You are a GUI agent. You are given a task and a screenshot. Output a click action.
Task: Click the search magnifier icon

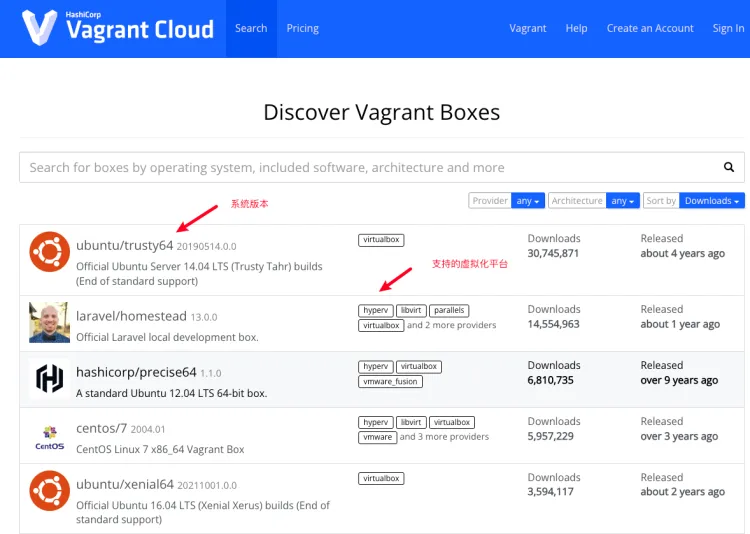(x=729, y=168)
